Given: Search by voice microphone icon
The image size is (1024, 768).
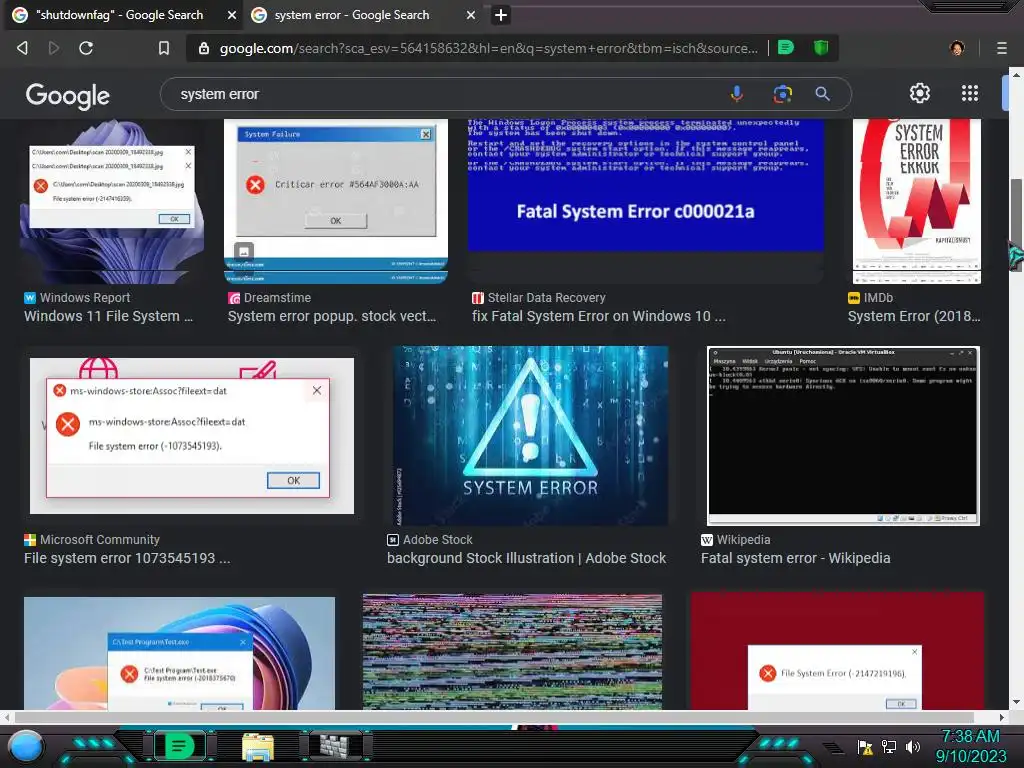Looking at the screenshot, I should (x=737, y=94).
